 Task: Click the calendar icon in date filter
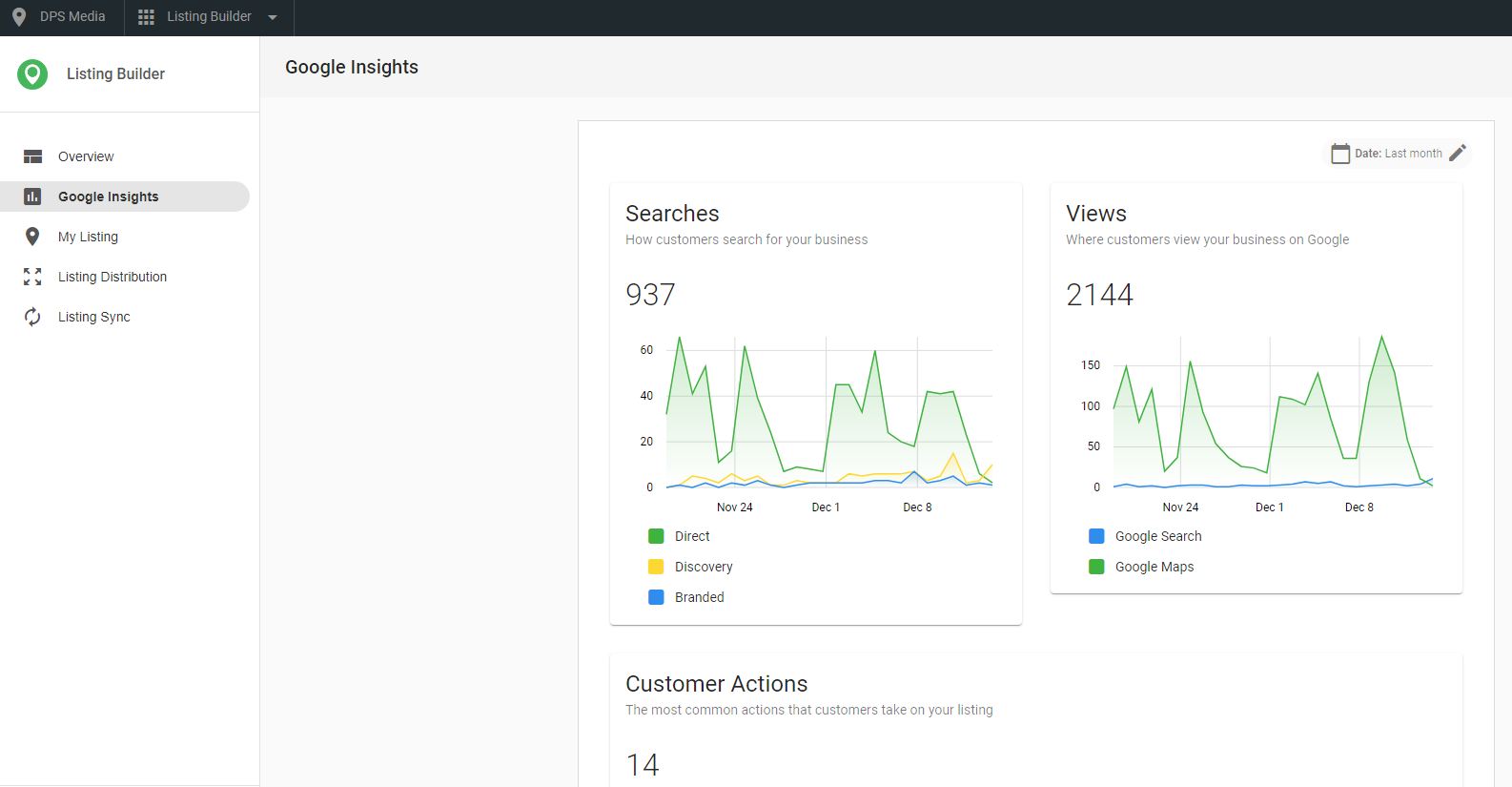[1340, 154]
